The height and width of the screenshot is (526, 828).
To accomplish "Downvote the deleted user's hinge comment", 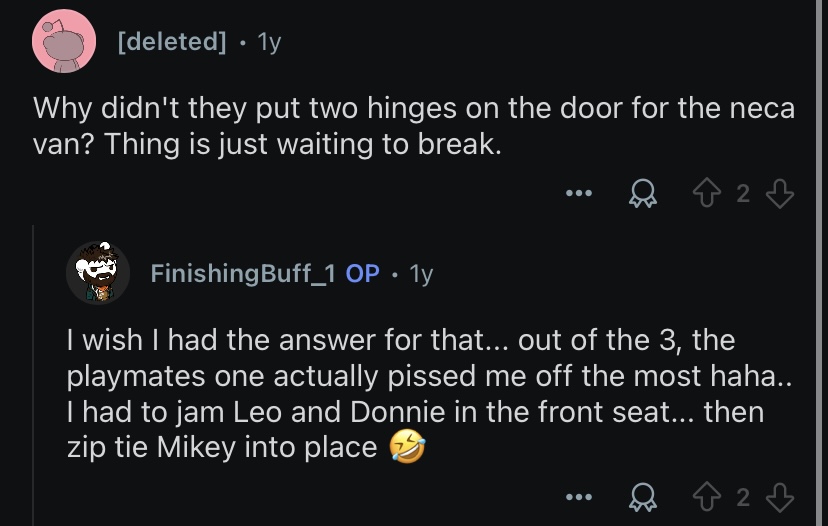I will pyautogui.click(x=780, y=193).
